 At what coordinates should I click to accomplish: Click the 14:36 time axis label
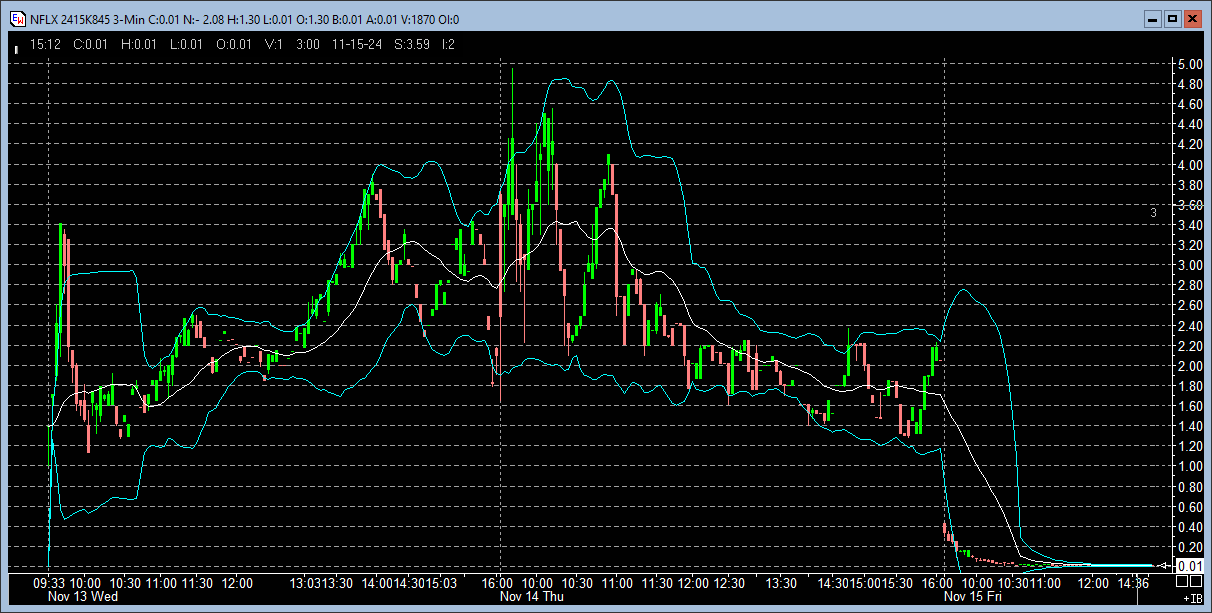pyautogui.click(x=1133, y=582)
